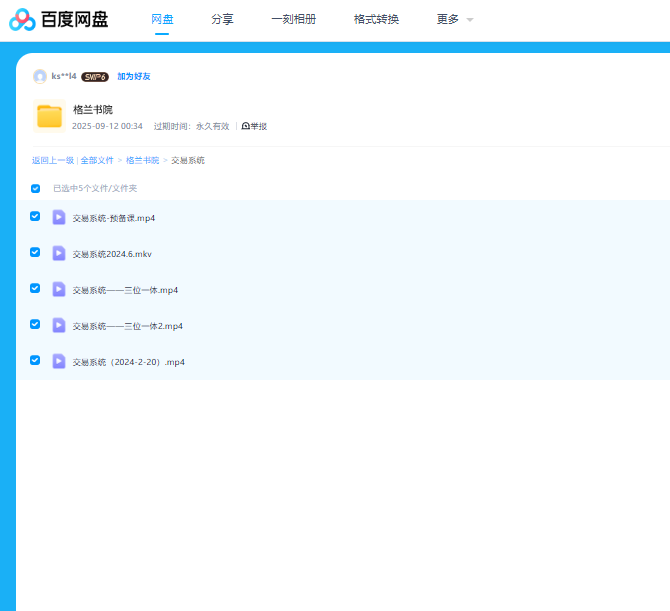This screenshot has height=611, width=670.
Task: Report the share via 举报 button
Action: 255,126
